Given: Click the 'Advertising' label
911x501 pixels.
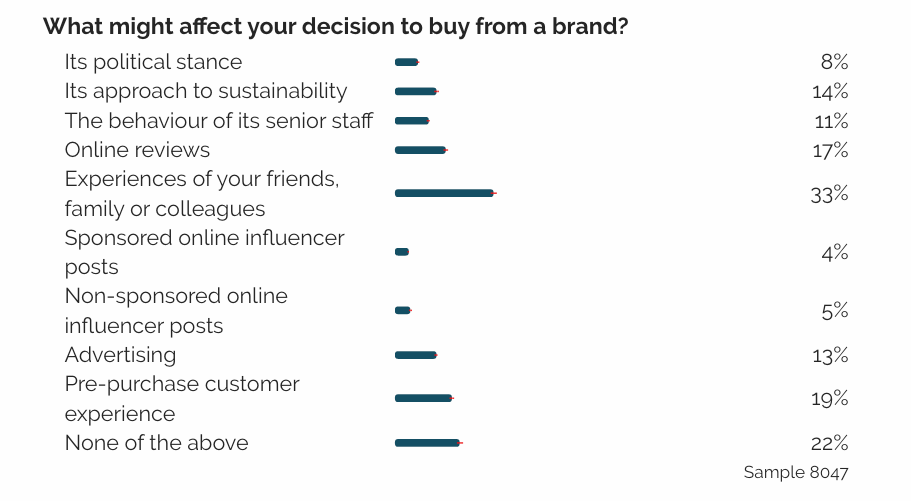Looking at the screenshot, I should click(120, 355).
